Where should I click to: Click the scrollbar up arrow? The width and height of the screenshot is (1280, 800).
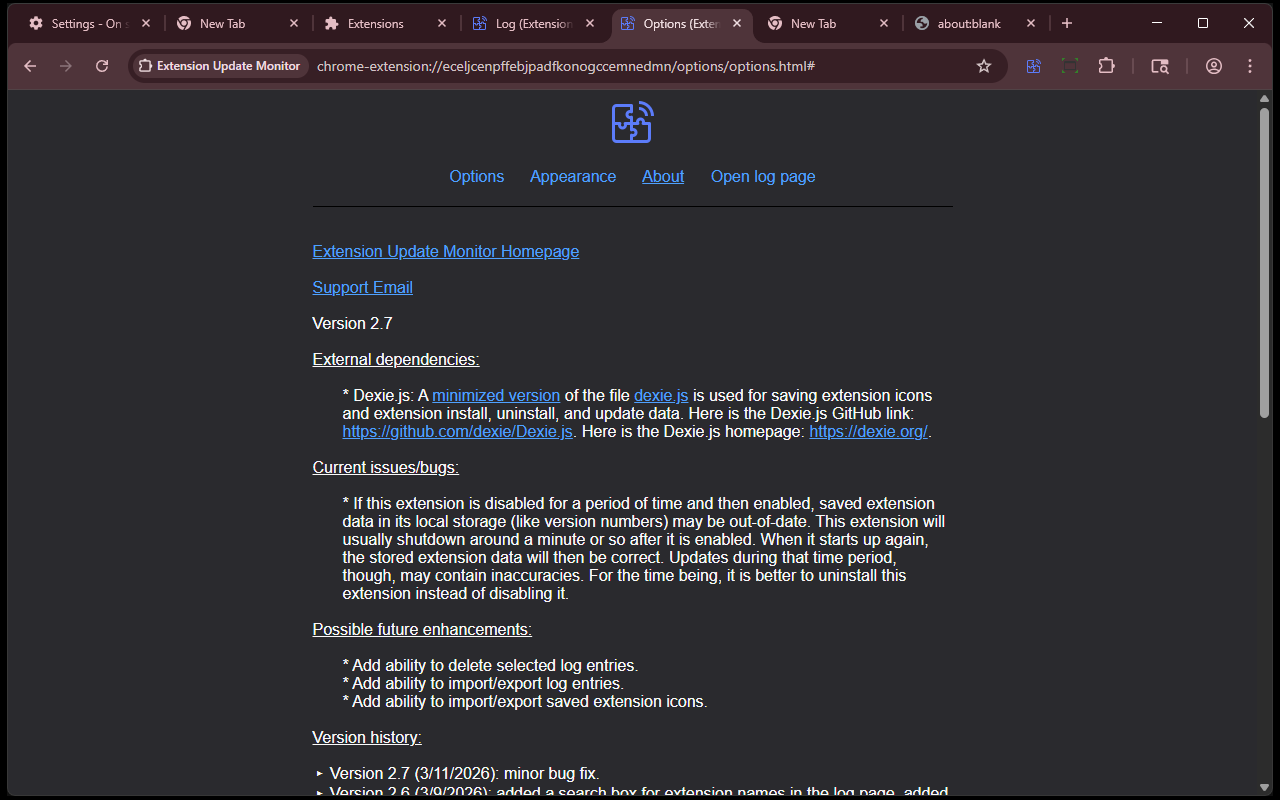tap(1264, 98)
